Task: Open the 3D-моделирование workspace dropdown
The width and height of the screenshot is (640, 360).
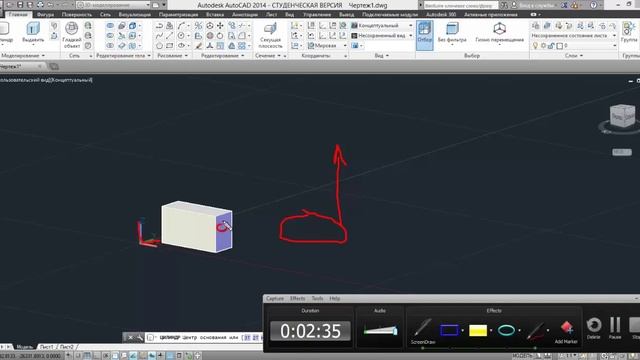Action: (x=113, y=5)
